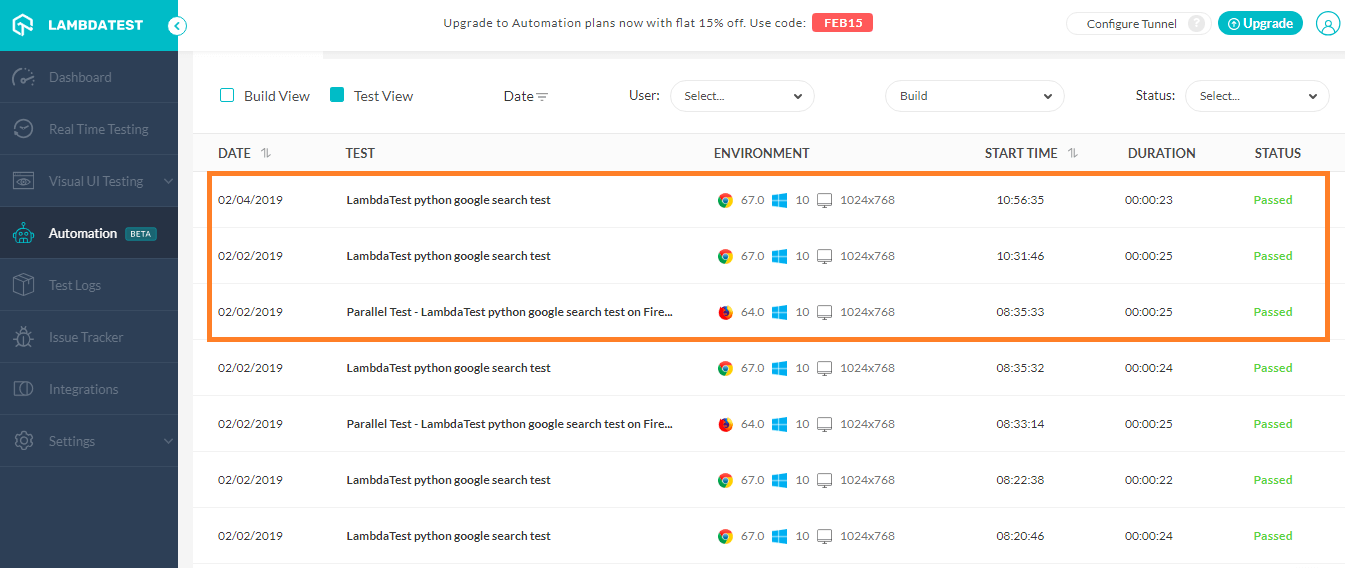Sort by START TIME column arrows icon
1345x568 pixels.
click(x=1073, y=153)
